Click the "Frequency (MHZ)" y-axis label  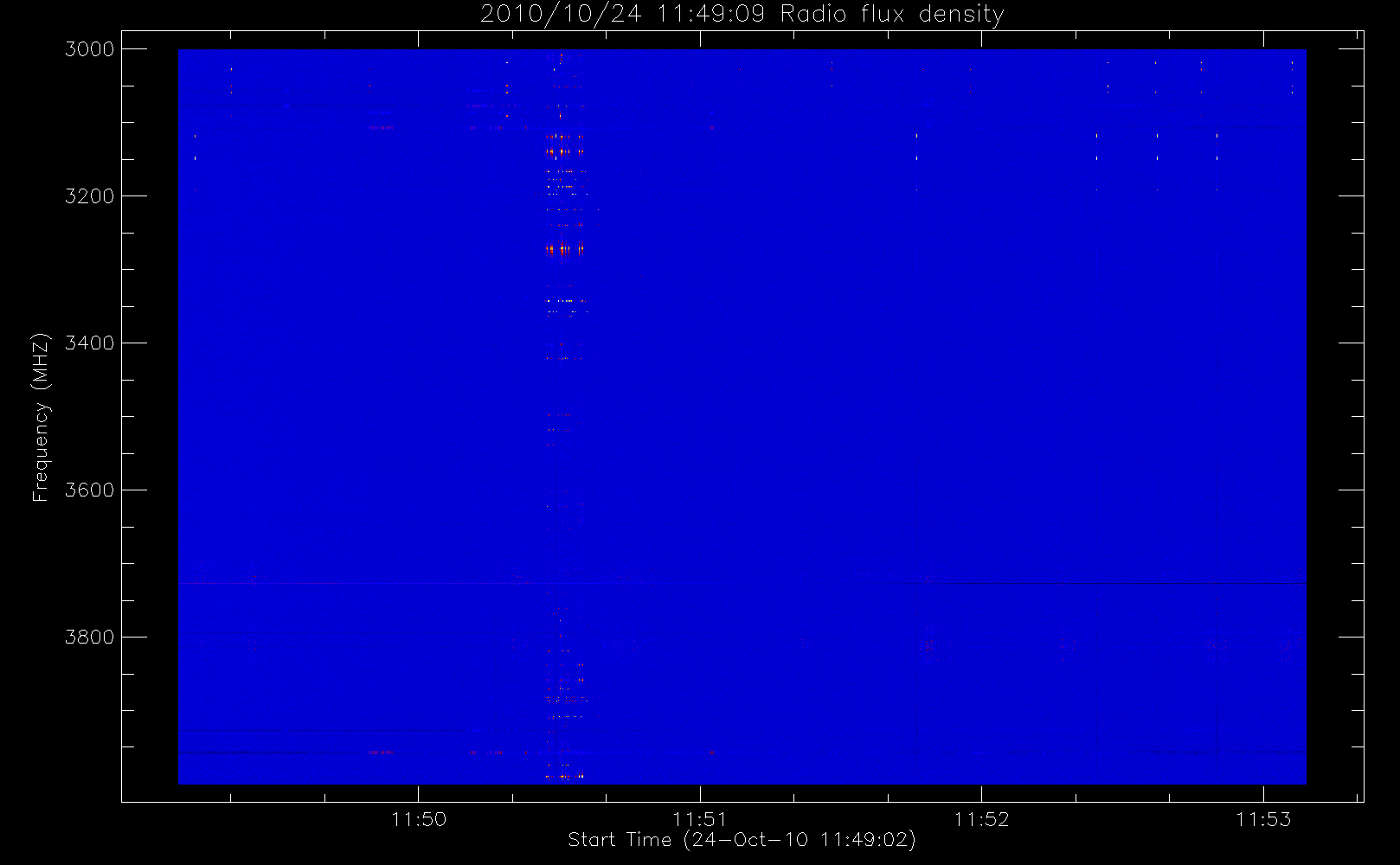pyautogui.click(x=41, y=417)
